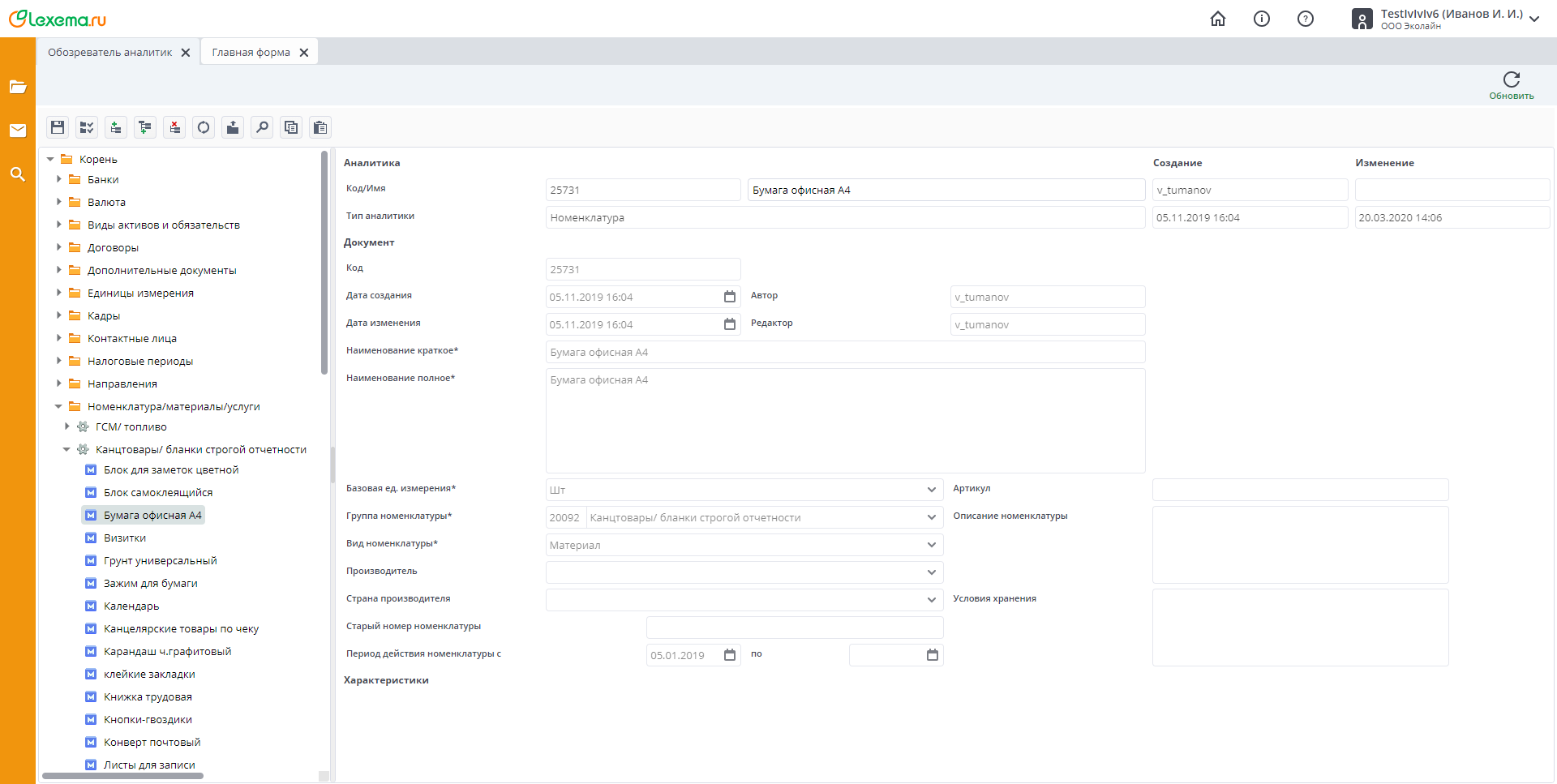This screenshot has height=784, width=1557.
Task: Click the Артикул input field
Action: 1300,490
